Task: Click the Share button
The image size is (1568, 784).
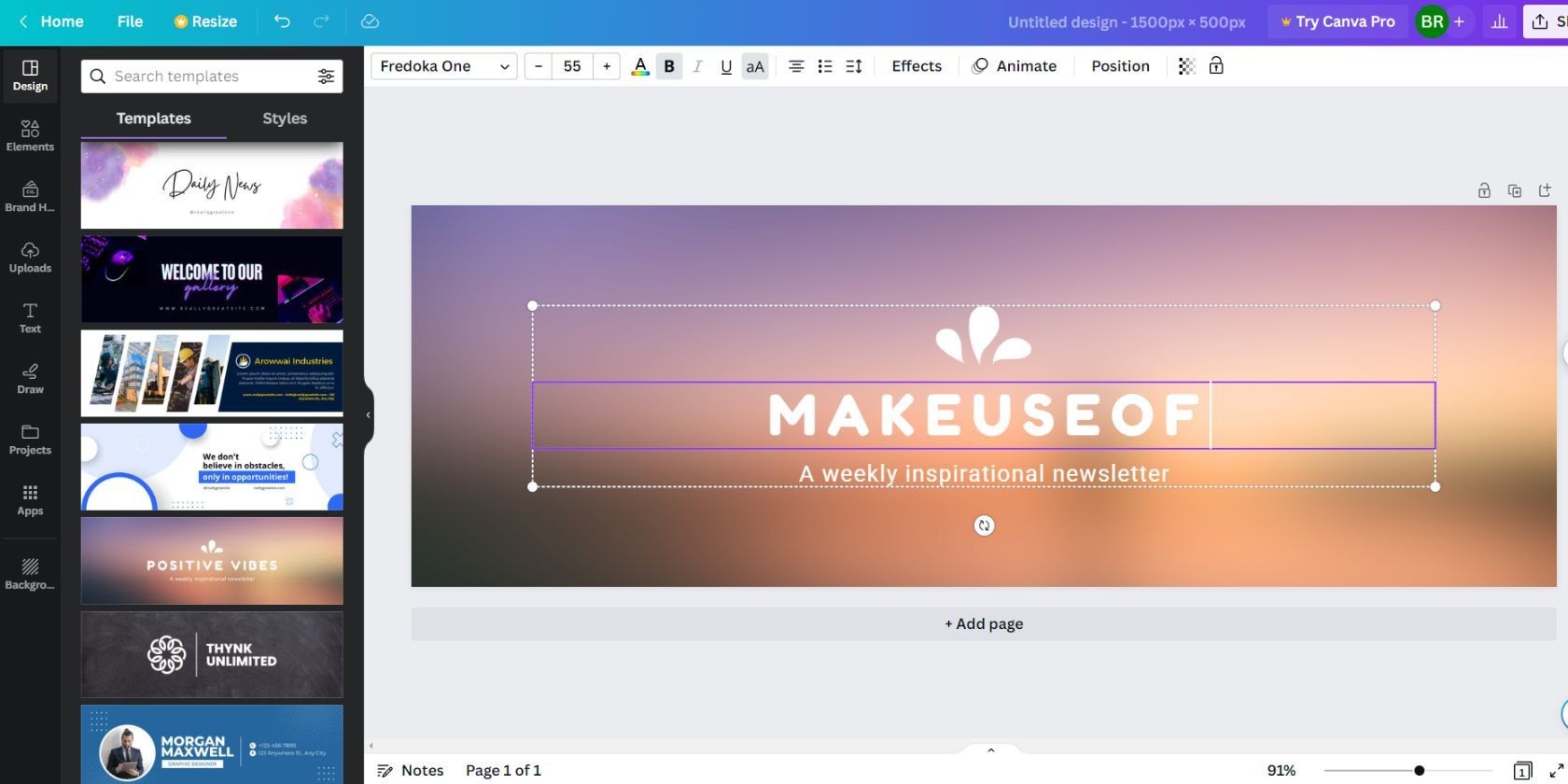Action: point(1547,21)
